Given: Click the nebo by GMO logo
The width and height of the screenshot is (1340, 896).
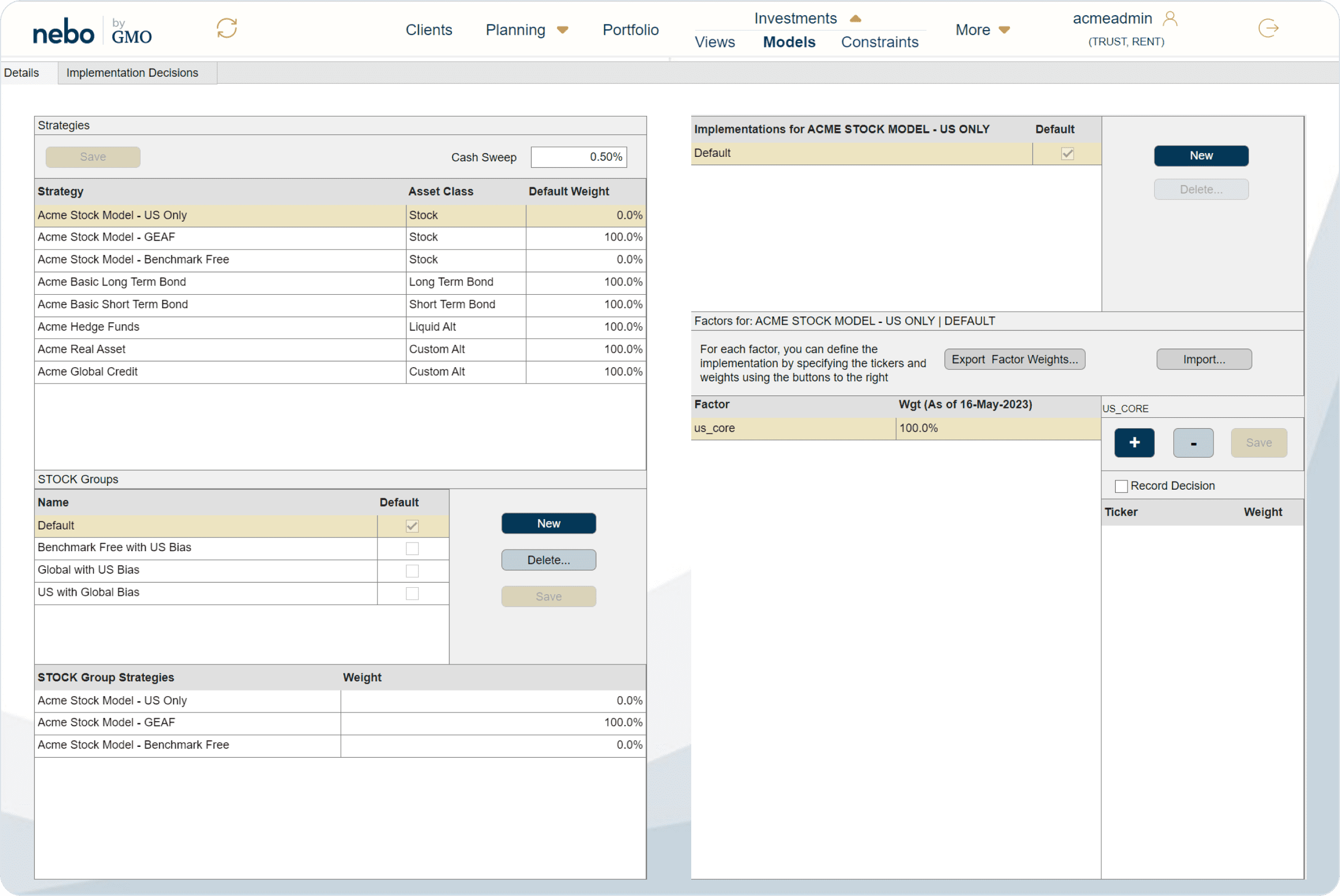Looking at the screenshot, I should [93, 31].
